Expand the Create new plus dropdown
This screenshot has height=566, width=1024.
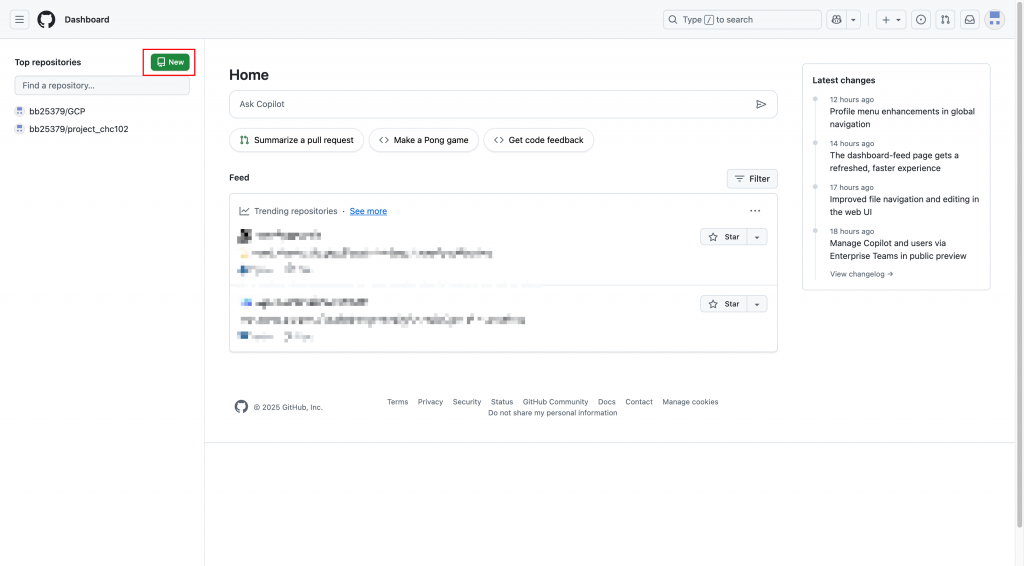click(891, 19)
